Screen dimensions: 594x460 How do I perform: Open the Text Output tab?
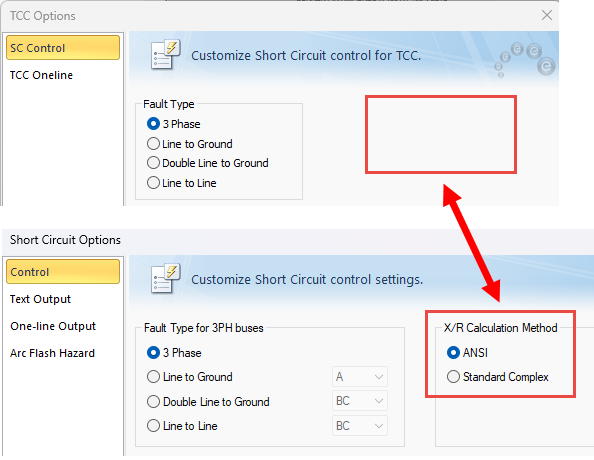click(x=40, y=299)
